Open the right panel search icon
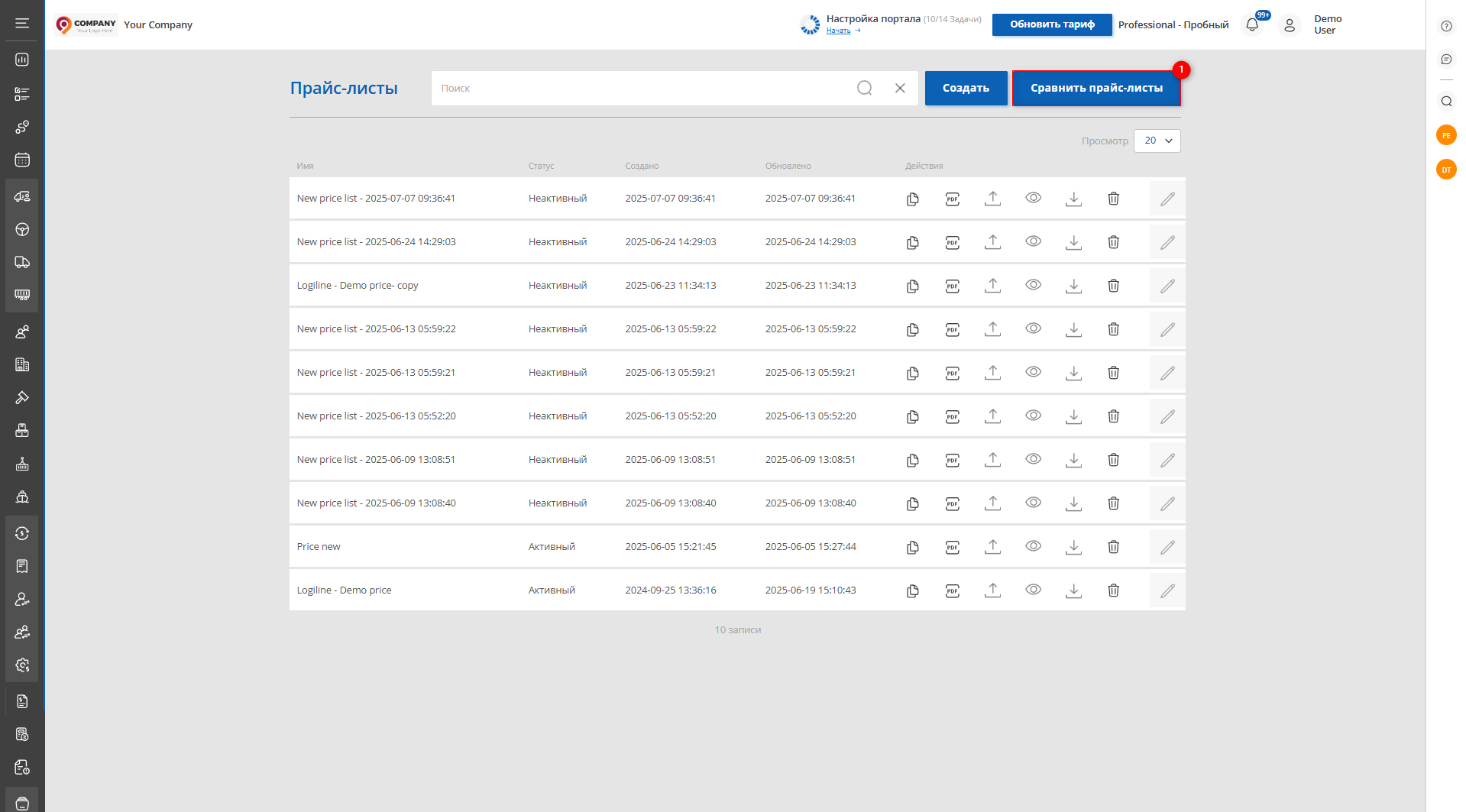 pyautogui.click(x=1446, y=101)
